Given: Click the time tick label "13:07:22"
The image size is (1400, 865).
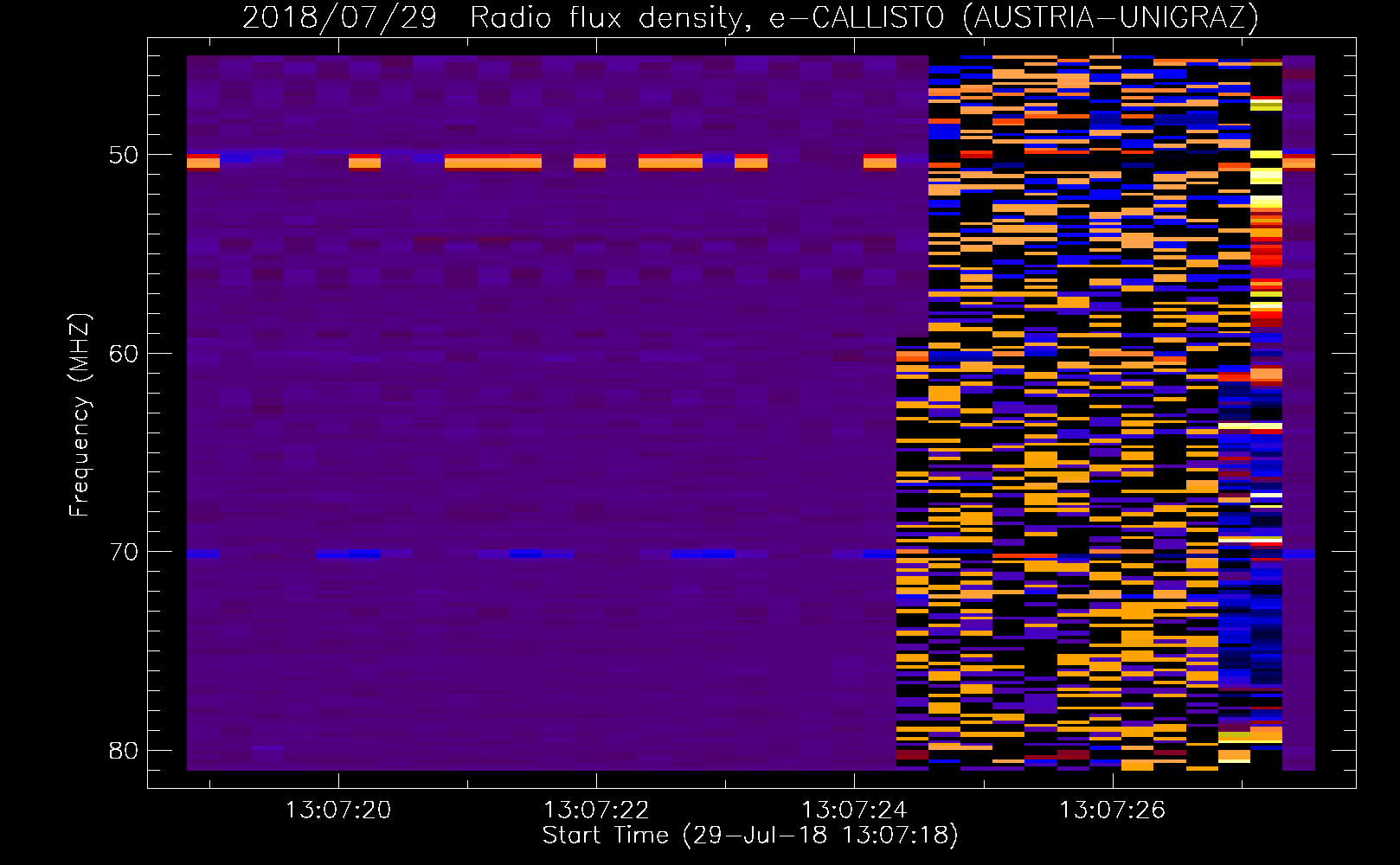Looking at the screenshot, I should pos(596,811).
